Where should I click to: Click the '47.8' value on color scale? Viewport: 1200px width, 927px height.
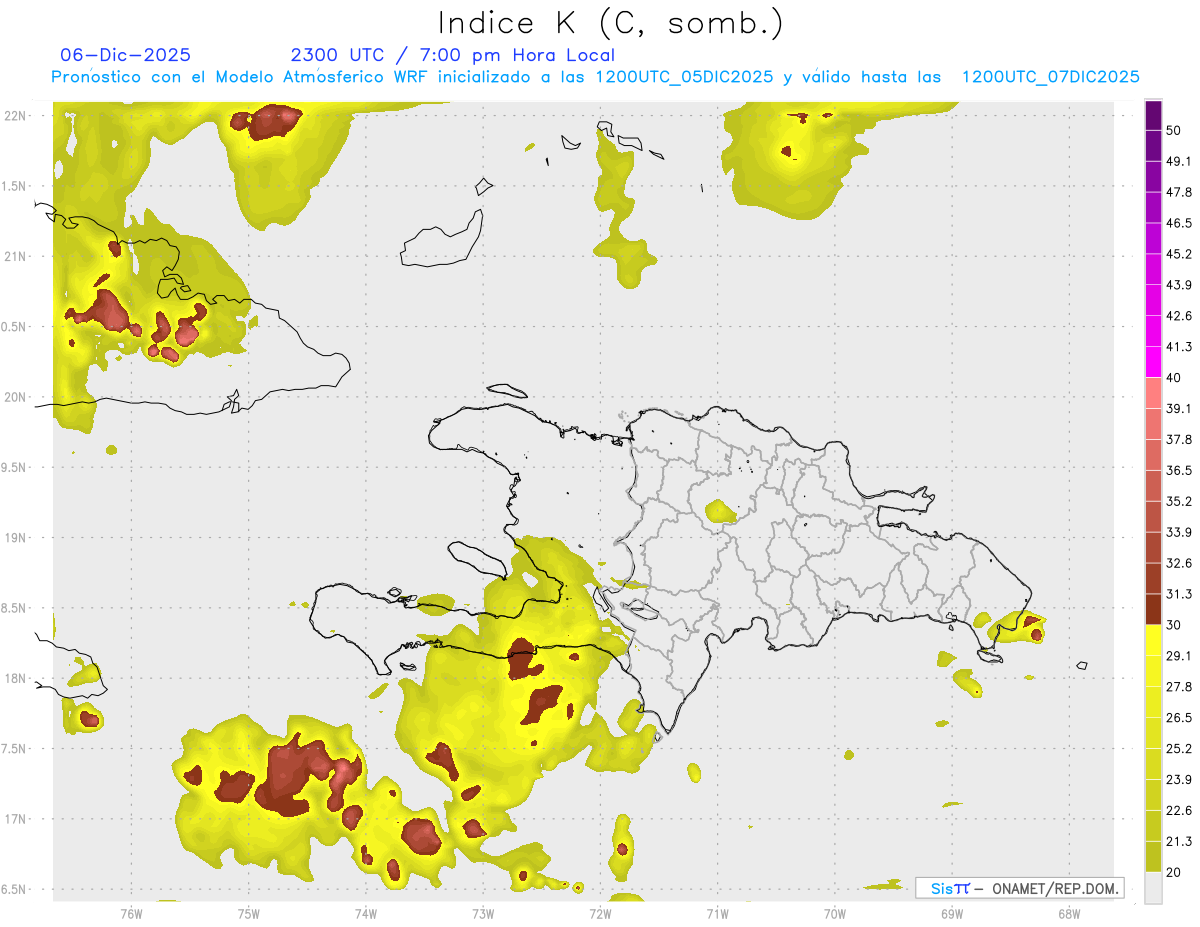(1179, 192)
